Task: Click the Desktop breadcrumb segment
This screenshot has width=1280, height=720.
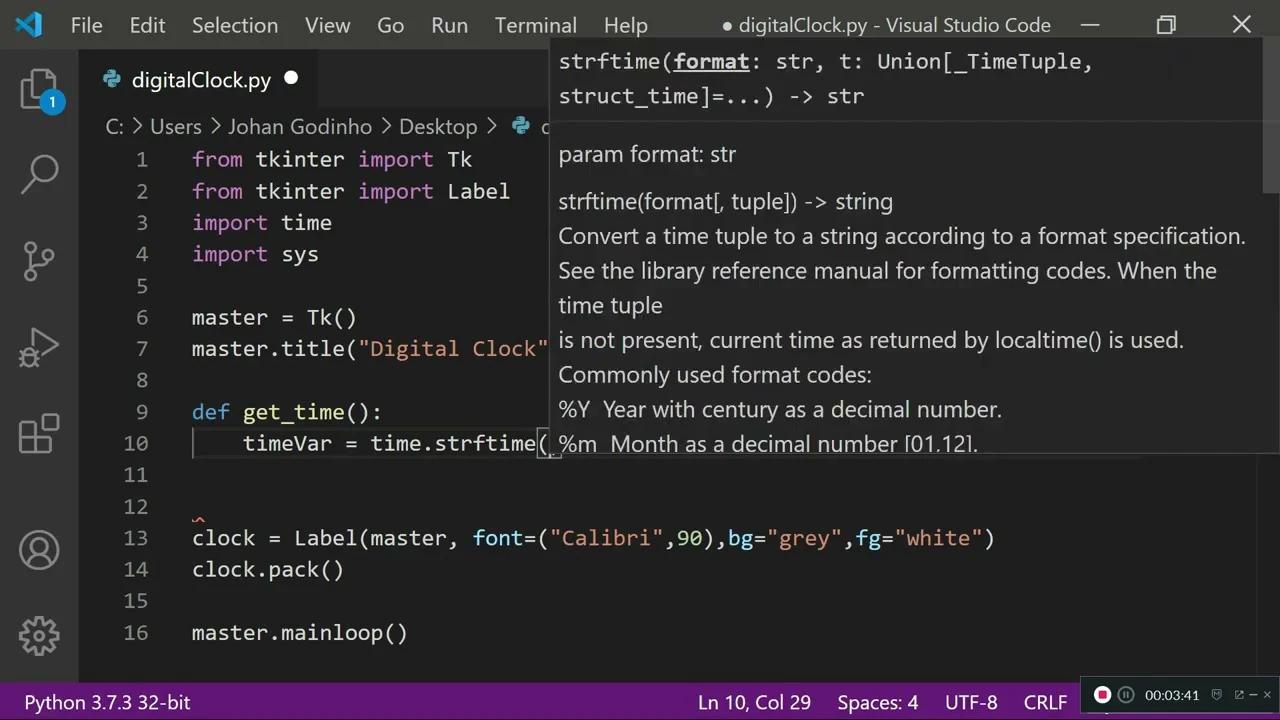Action: 438,127
